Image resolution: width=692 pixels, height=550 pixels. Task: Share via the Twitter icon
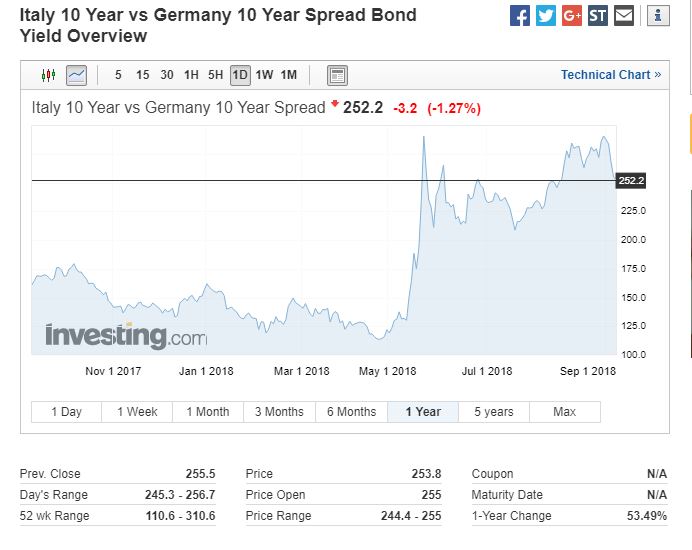coord(546,16)
